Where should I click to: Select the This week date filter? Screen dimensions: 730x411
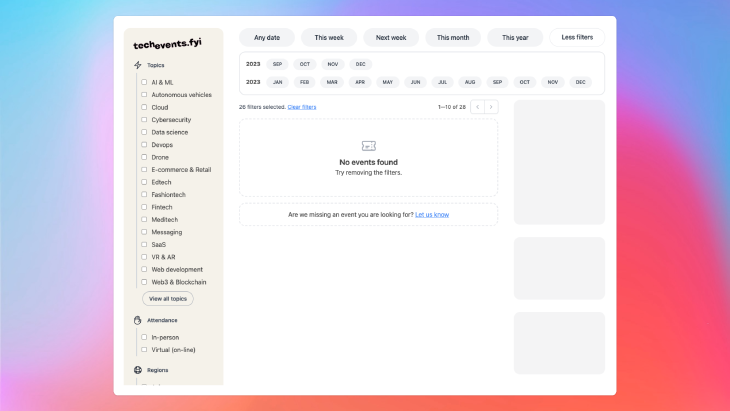pos(329,37)
